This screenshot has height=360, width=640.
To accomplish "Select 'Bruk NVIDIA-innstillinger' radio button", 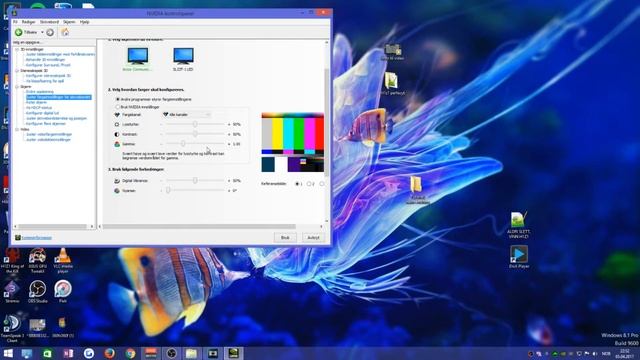I will 118,107.
